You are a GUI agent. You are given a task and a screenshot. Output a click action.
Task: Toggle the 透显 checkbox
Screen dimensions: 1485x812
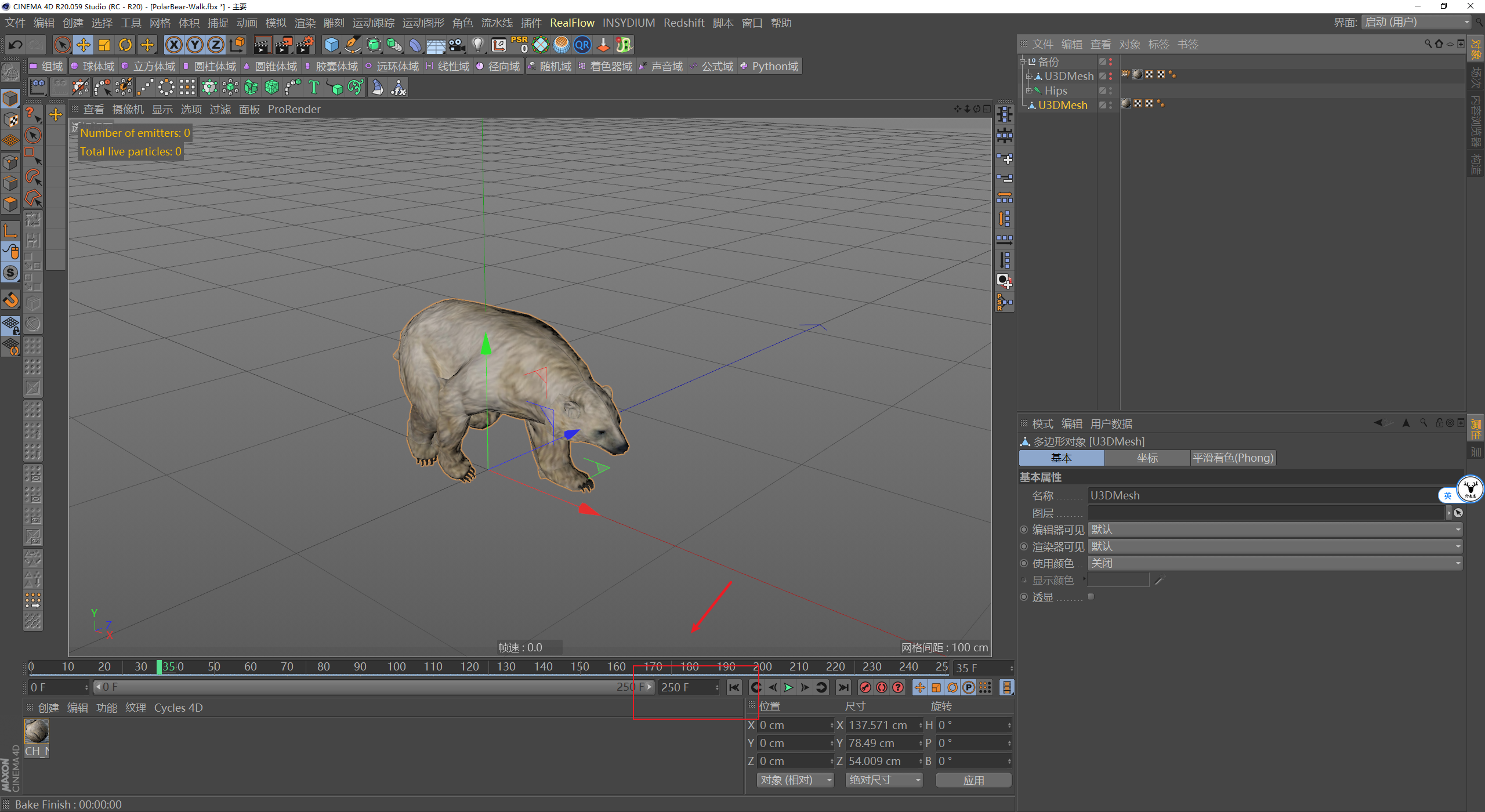point(1091,597)
